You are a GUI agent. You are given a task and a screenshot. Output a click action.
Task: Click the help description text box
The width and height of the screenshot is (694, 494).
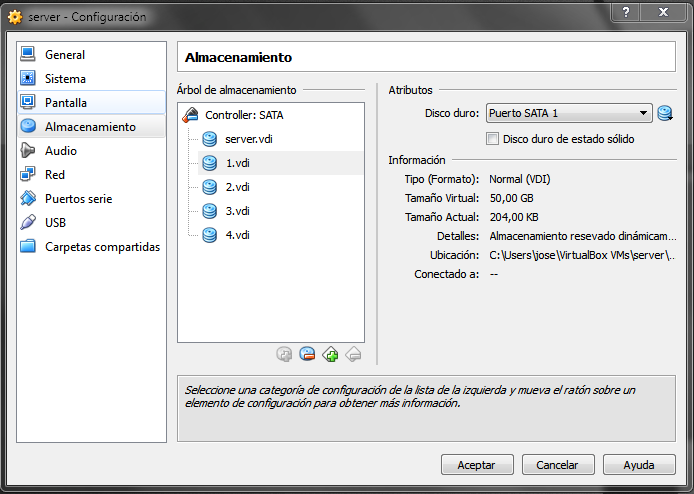point(426,408)
